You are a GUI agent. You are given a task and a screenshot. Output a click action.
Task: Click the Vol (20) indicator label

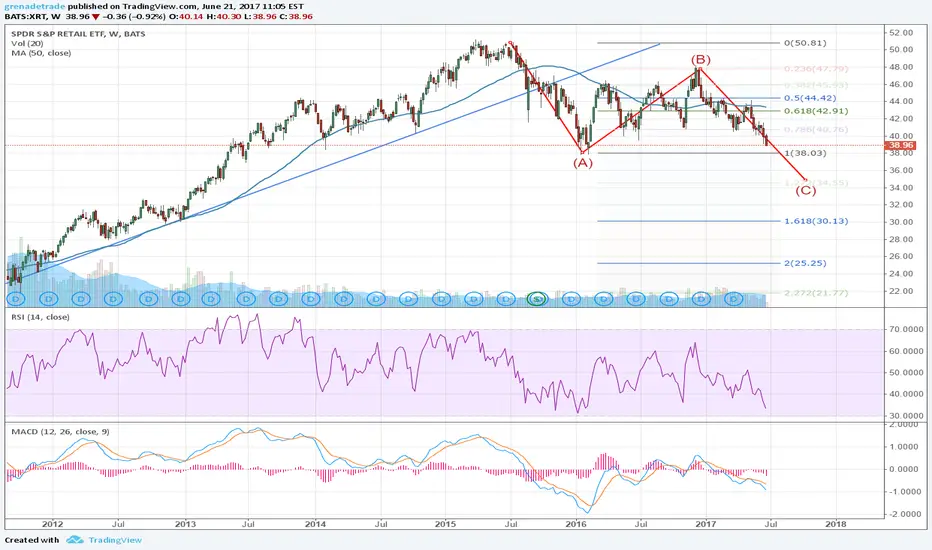(27, 43)
